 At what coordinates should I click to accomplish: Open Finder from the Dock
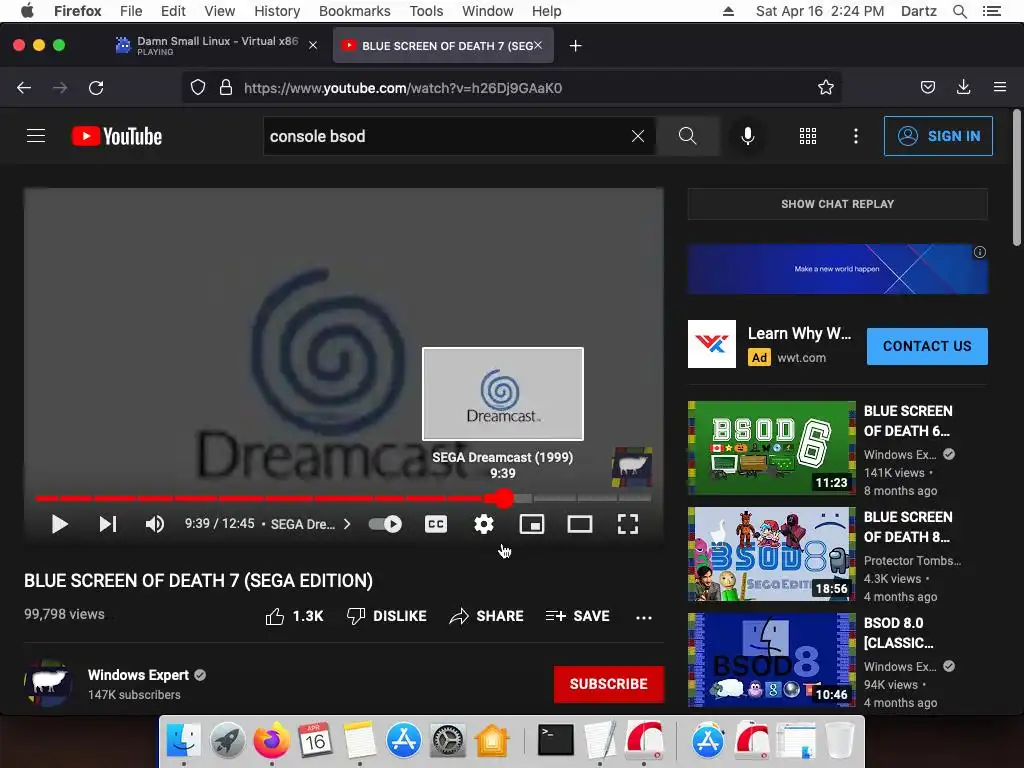tap(184, 740)
